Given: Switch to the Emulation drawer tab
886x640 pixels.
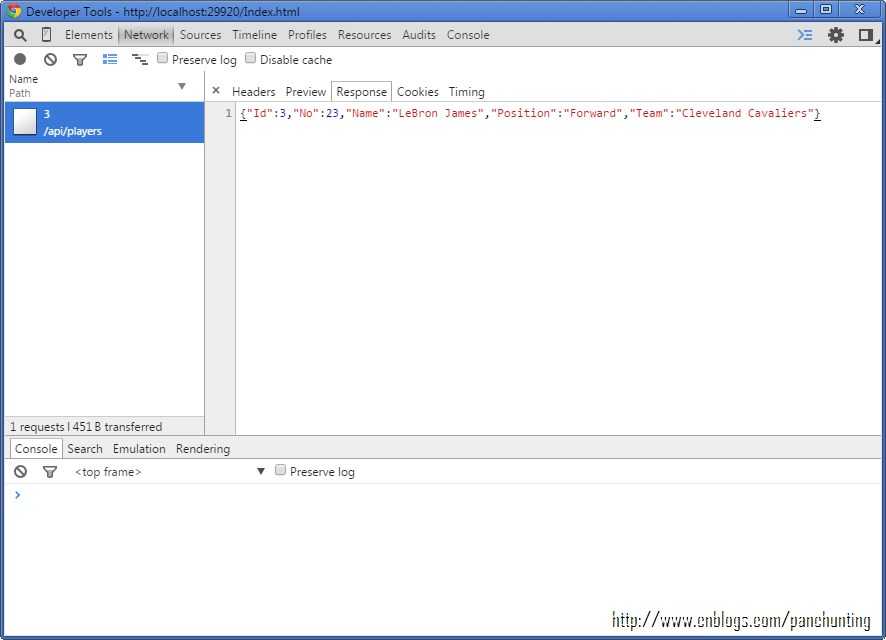Looking at the screenshot, I should coord(139,449).
